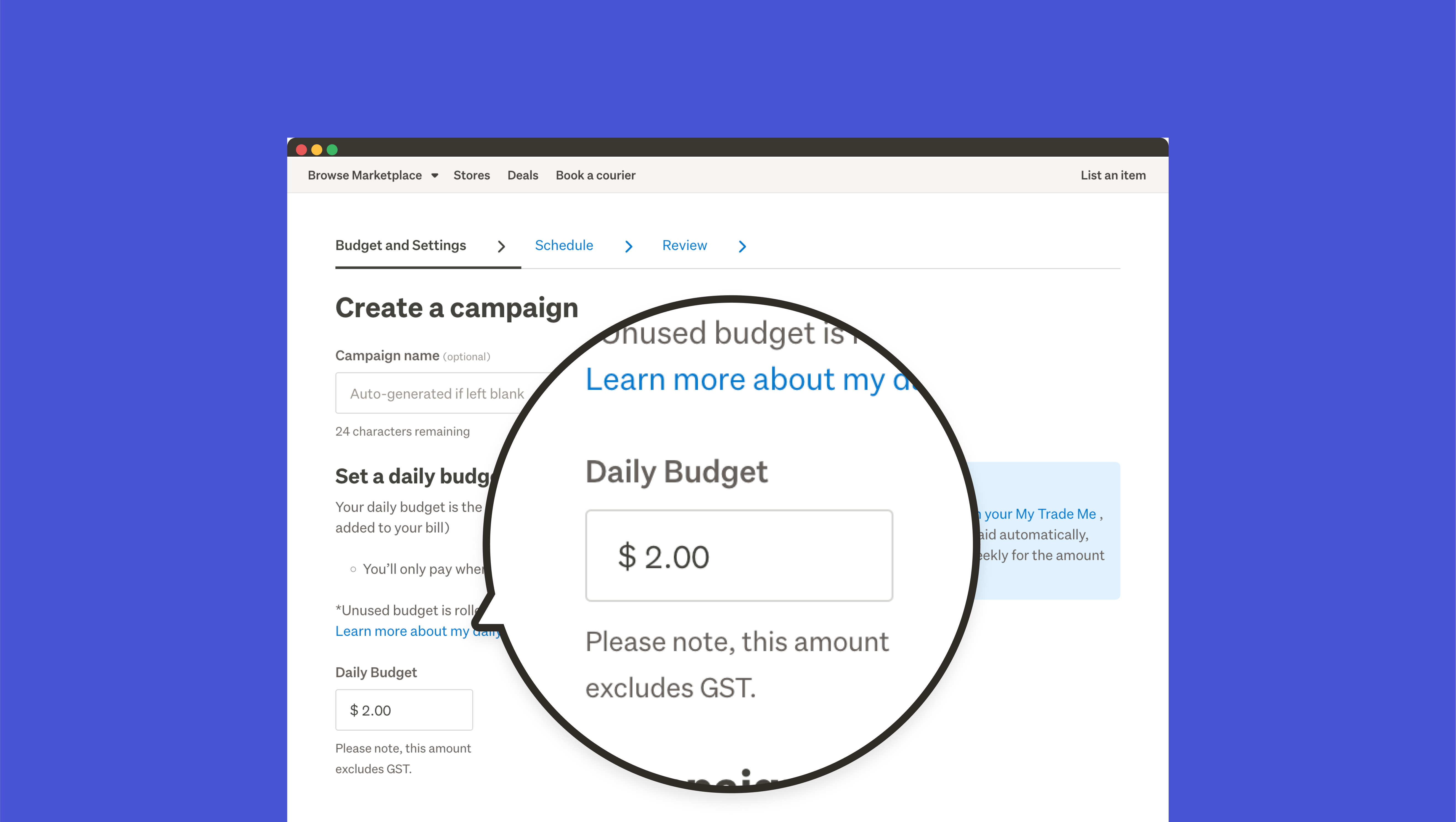Click the blue chevron after Schedule
Viewport: 1456px width, 822px height.
[x=629, y=246]
